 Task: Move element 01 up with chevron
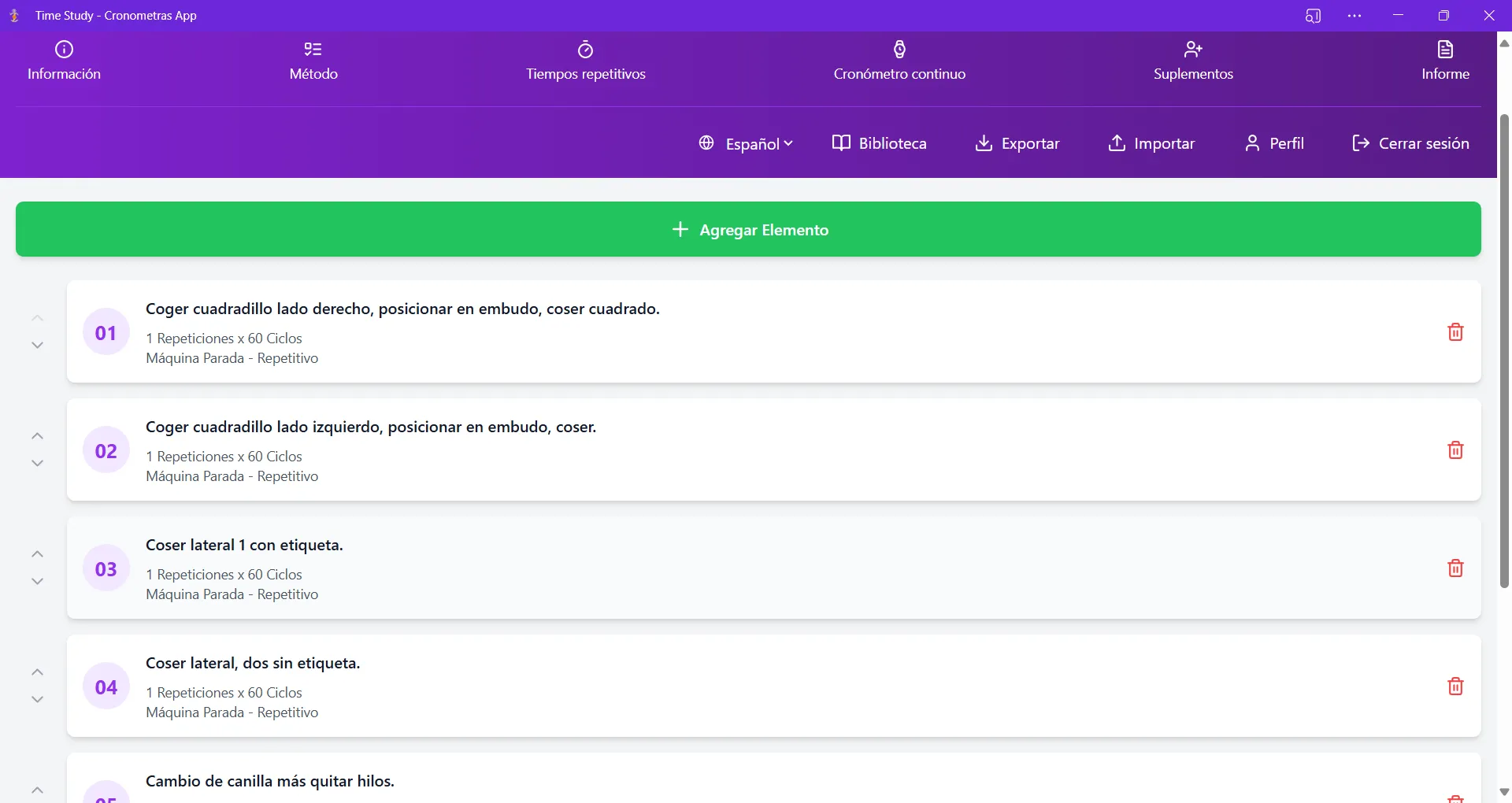(37, 318)
